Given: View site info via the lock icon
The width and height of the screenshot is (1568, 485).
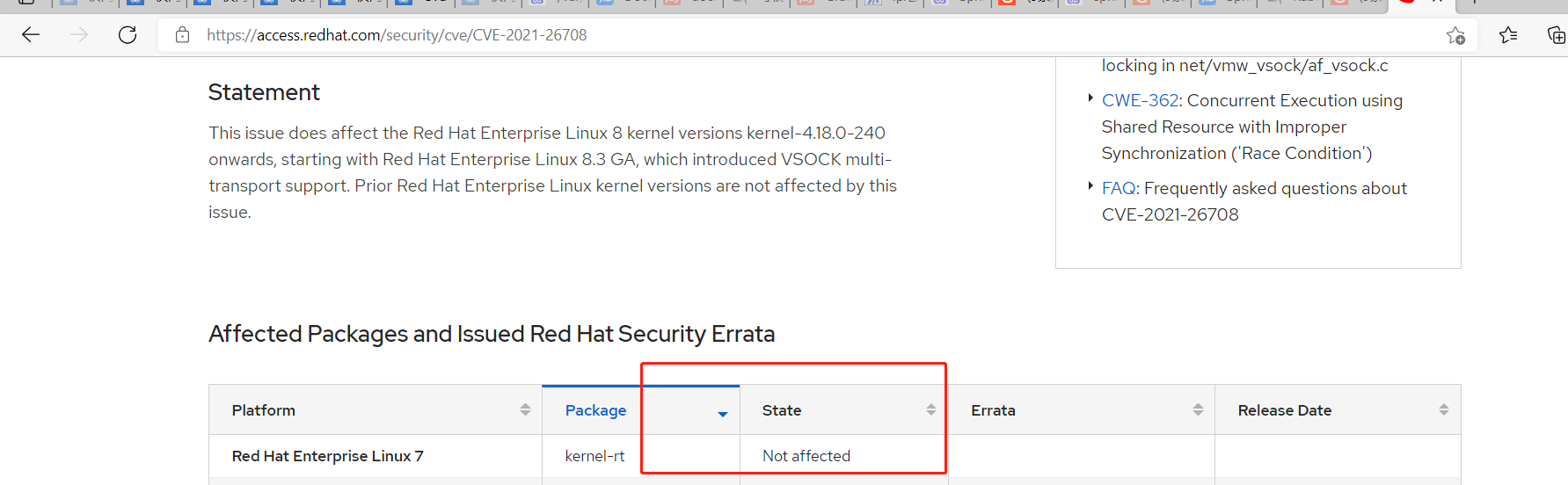Looking at the screenshot, I should click(x=182, y=35).
